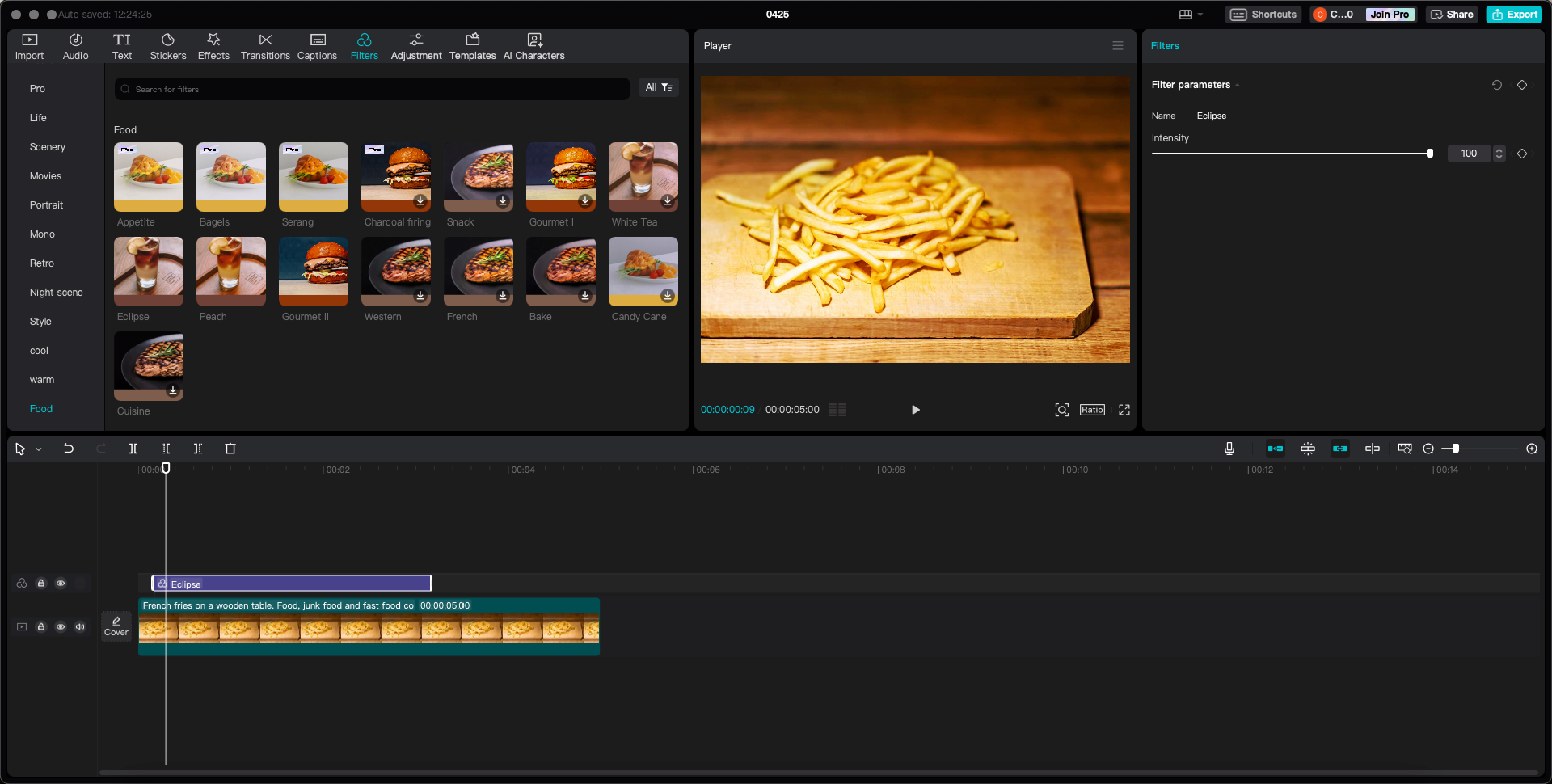Select the Night scene filter category
This screenshot has width=1552, height=784.
(x=57, y=293)
